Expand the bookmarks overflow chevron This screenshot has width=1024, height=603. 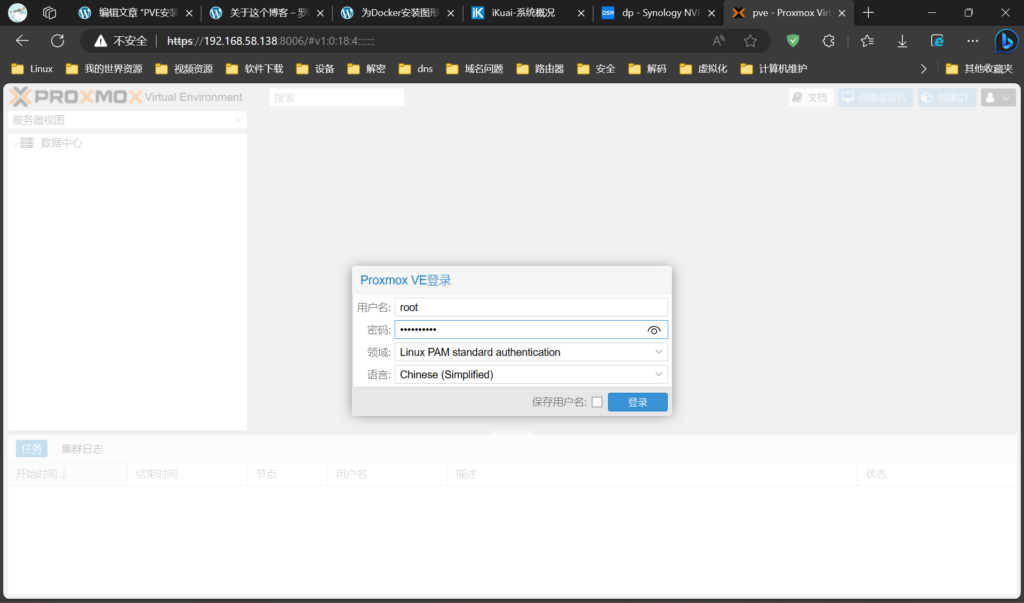[x=923, y=69]
